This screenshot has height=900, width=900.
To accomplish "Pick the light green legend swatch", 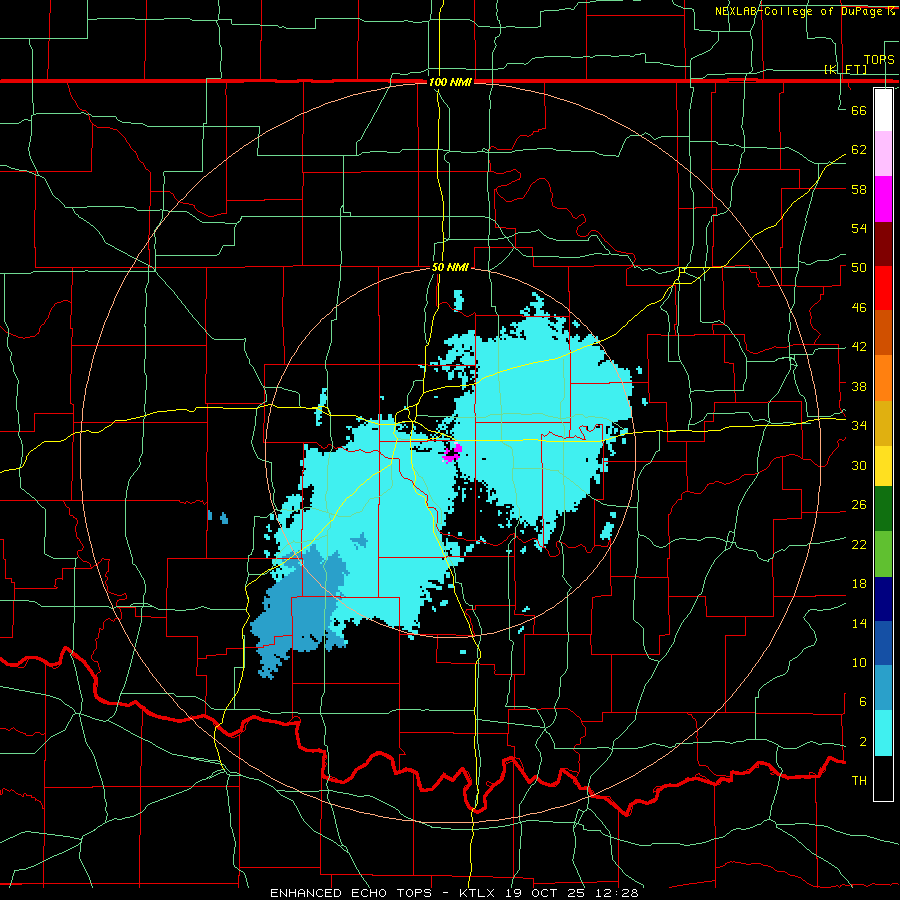I will (x=883, y=554).
